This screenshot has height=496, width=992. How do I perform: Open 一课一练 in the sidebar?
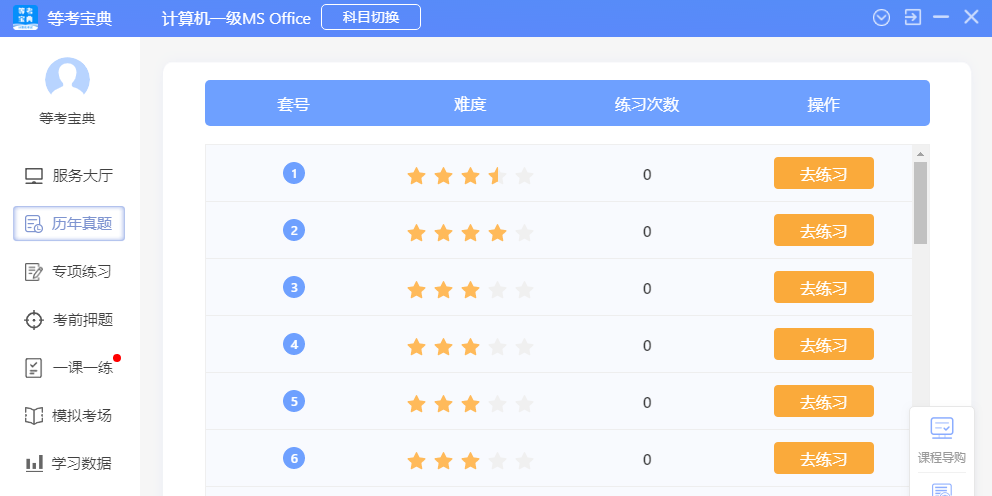[x=68, y=368]
